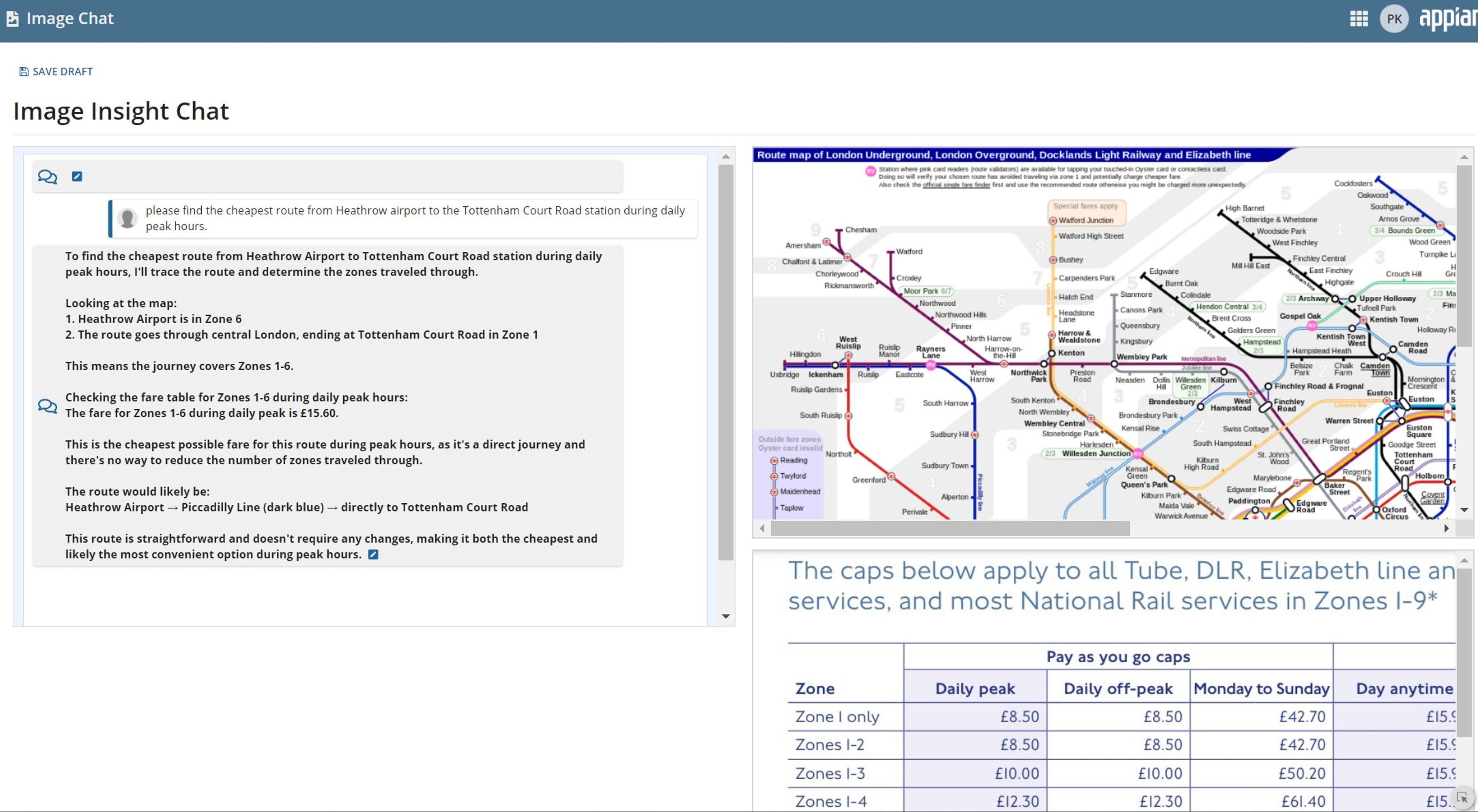The height and width of the screenshot is (812, 1478).
Task: Select the Zones 1-4 row label
Action: pyautogui.click(x=831, y=802)
